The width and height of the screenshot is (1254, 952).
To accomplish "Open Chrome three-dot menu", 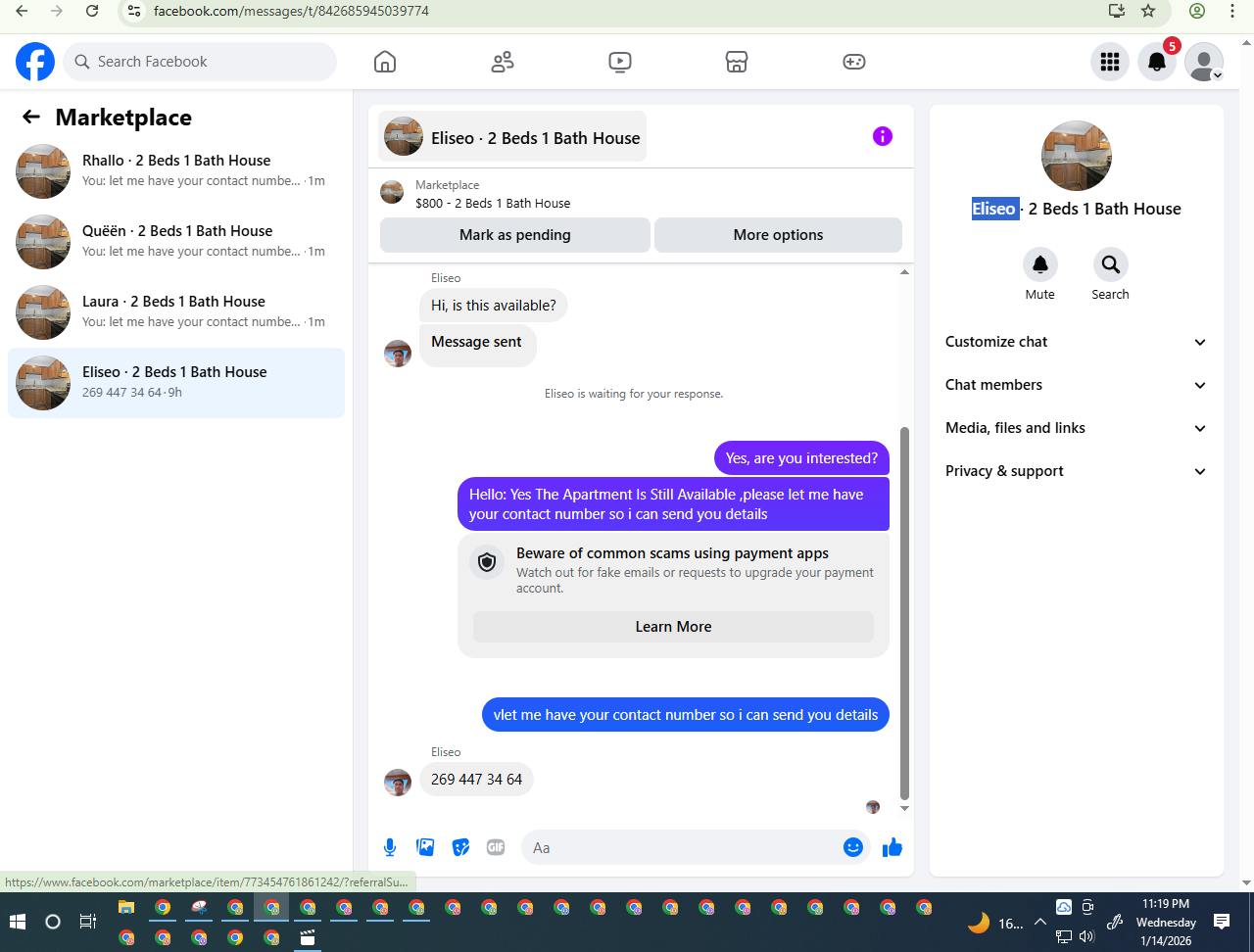I will click(1233, 11).
